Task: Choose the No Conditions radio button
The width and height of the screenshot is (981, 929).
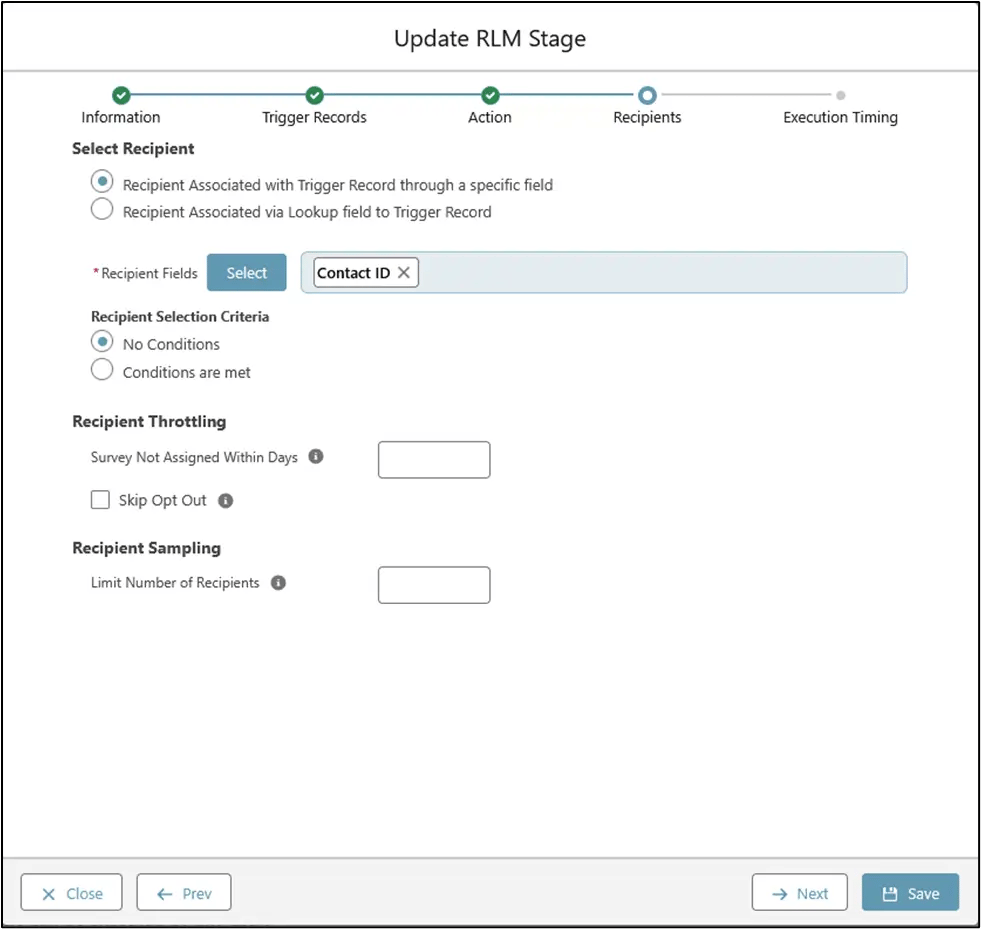Action: (102, 342)
